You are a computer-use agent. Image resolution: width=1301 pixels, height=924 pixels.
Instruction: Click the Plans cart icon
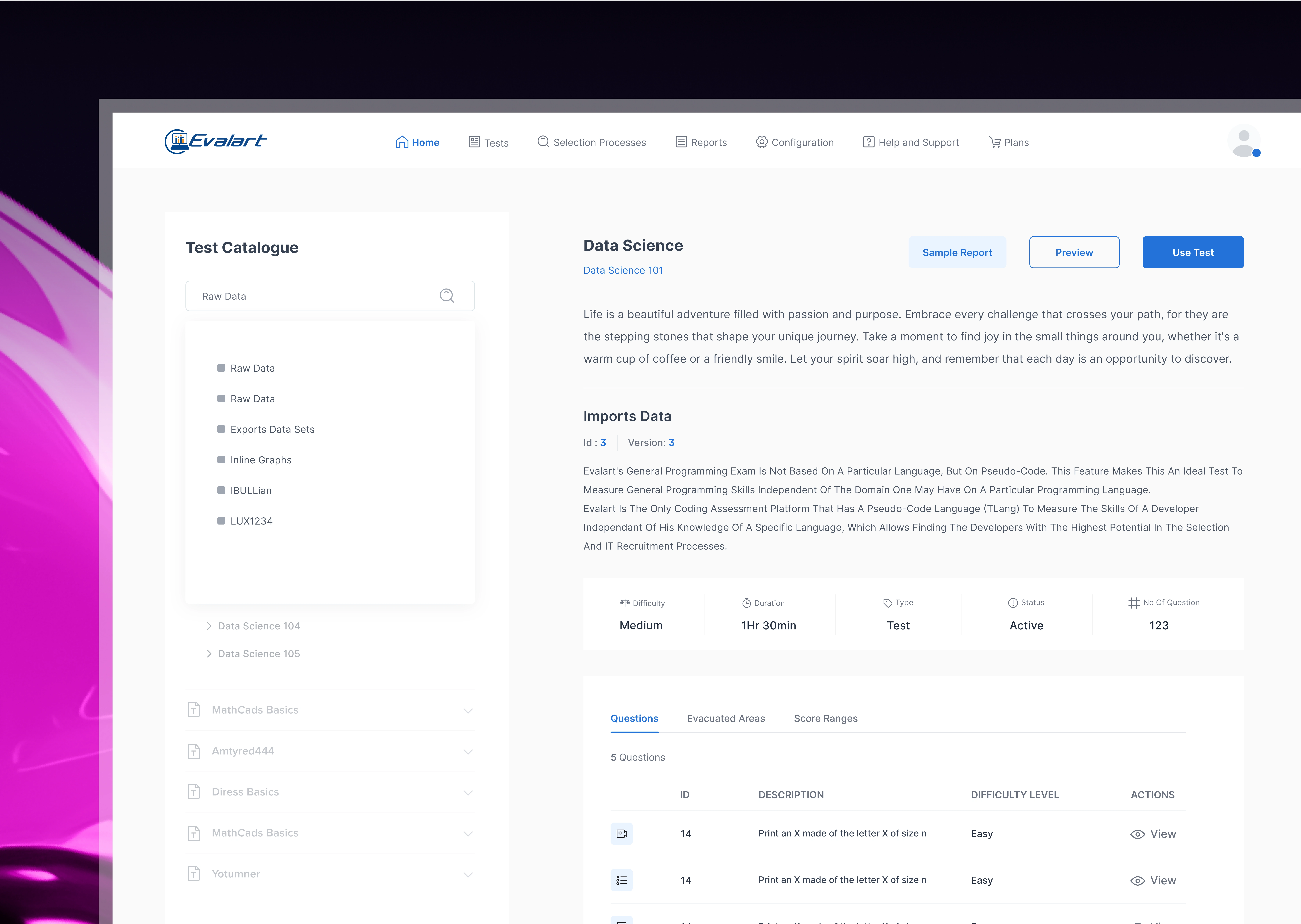[994, 142]
